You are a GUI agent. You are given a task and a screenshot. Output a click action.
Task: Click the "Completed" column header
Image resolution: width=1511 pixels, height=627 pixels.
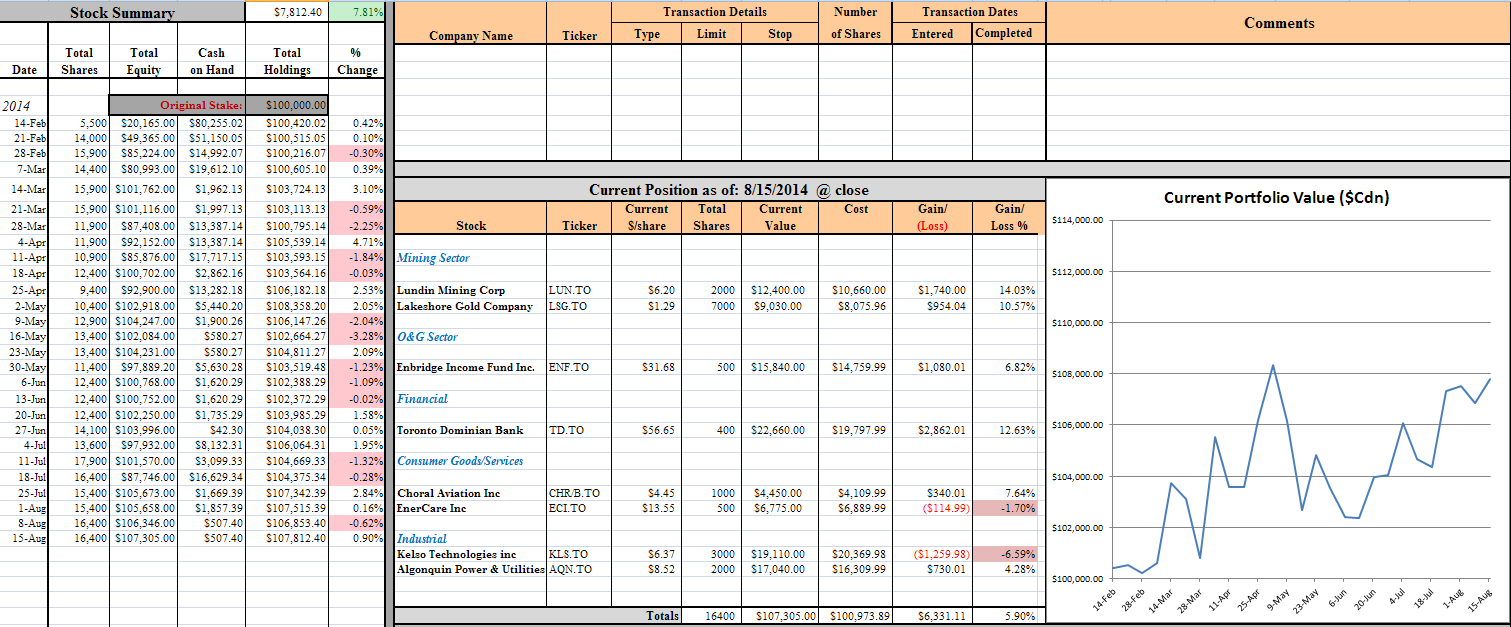pos(1004,33)
